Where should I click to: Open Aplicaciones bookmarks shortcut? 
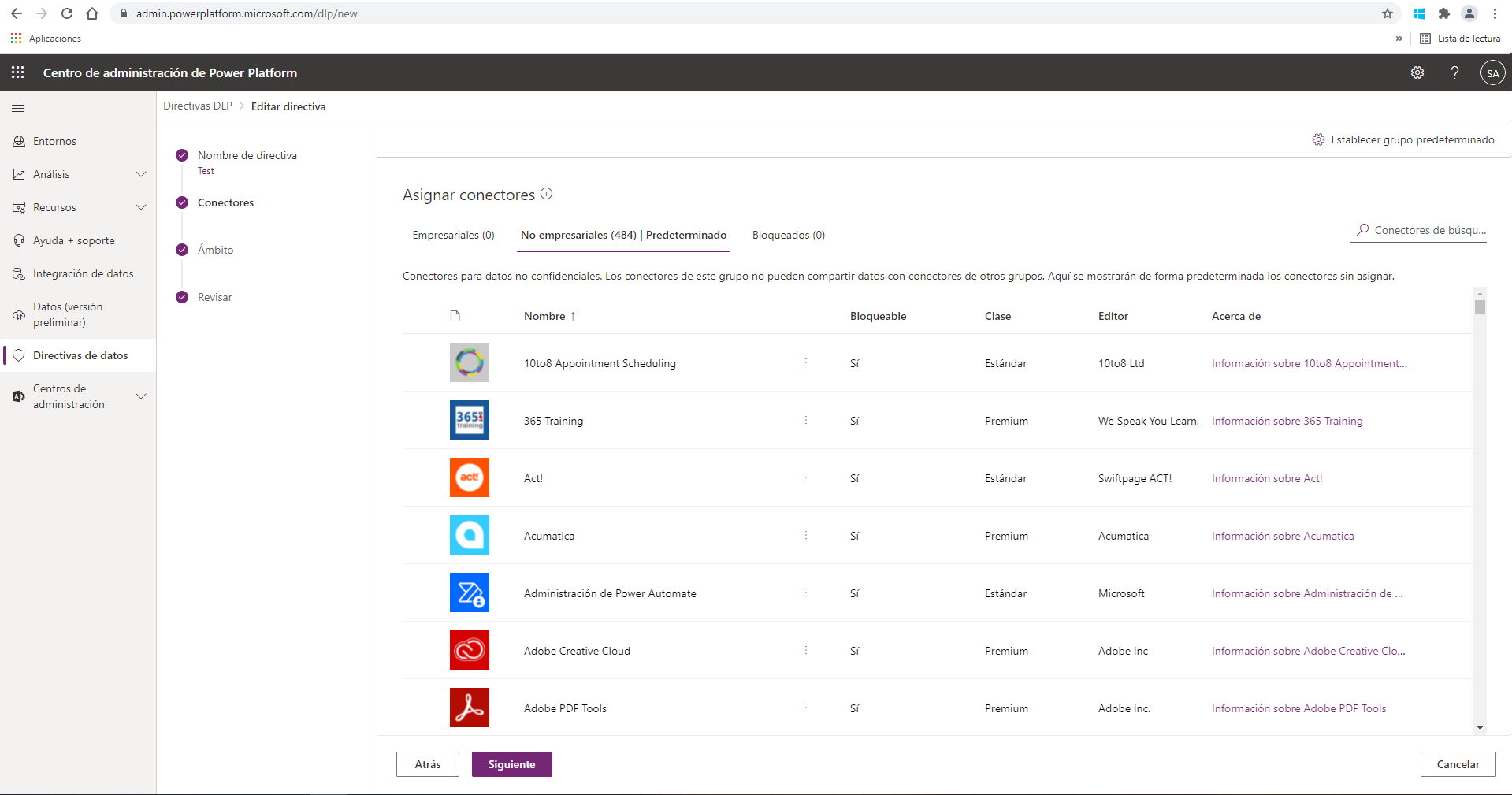[x=46, y=39]
